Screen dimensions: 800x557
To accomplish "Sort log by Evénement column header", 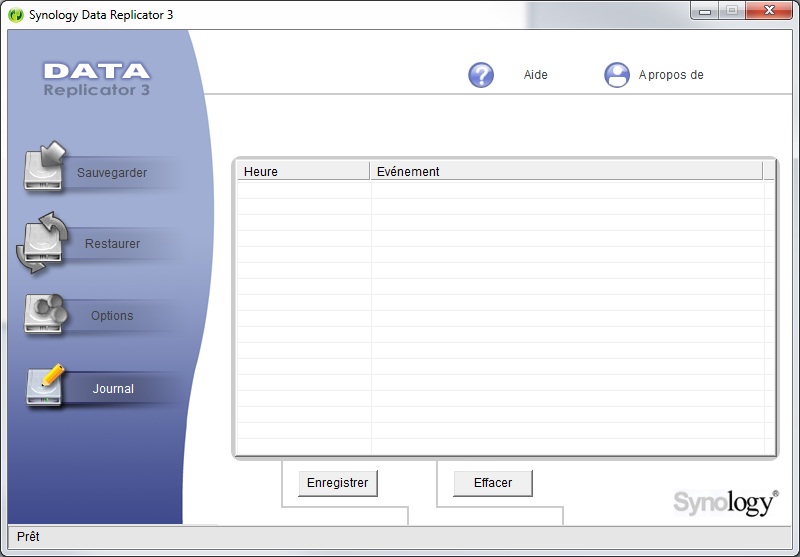I will tap(566, 171).
